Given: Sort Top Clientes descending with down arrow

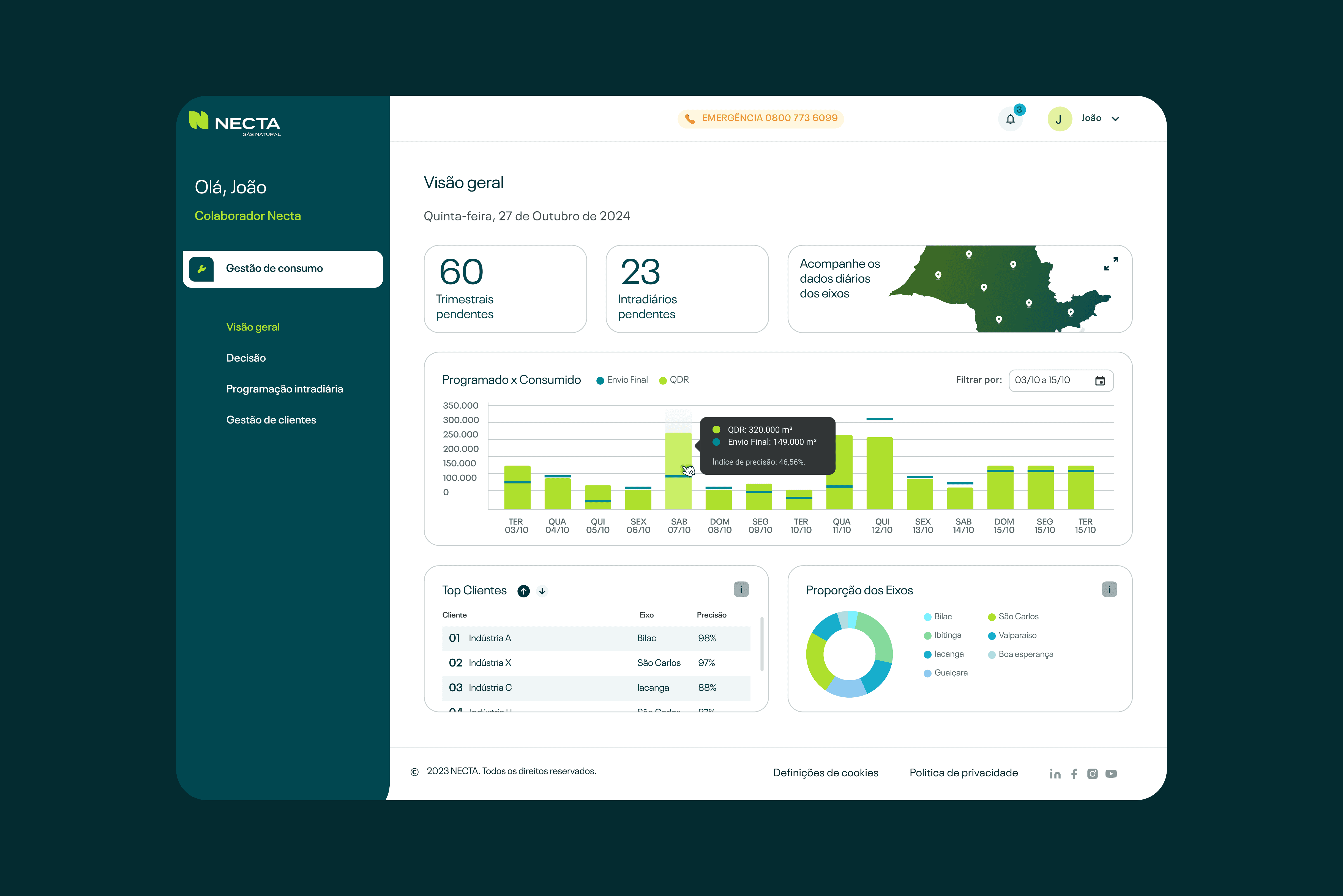Looking at the screenshot, I should tap(542, 591).
